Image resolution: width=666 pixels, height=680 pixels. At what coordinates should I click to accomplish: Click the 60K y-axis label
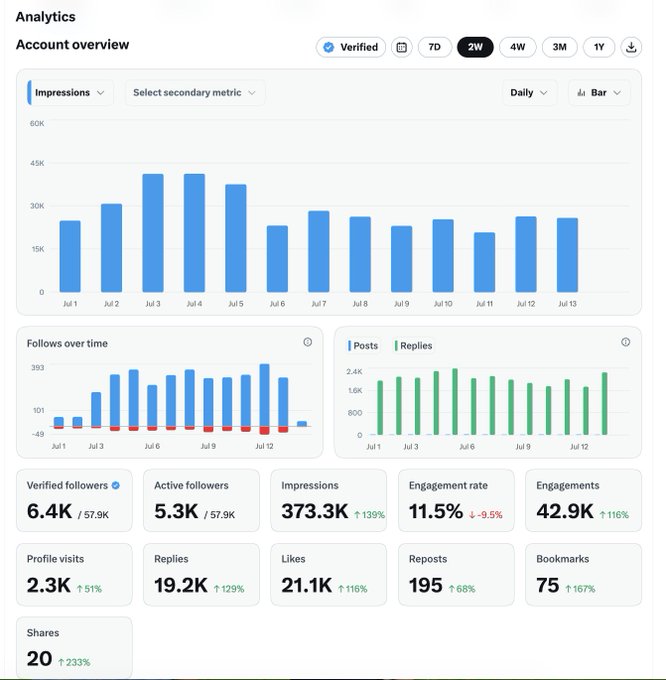pos(37,124)
